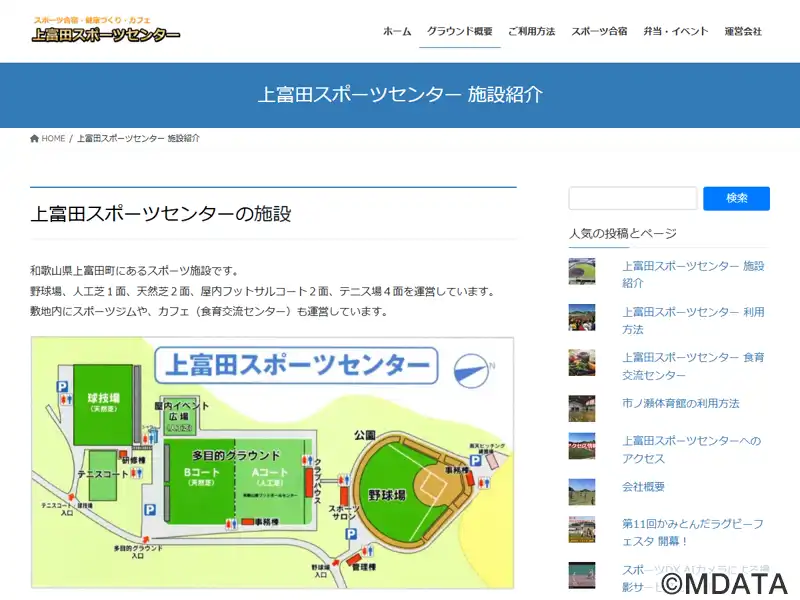Viewport: 800px width, 600px height.
Task: Click the Bコート area on map
Action: pos(202,481)
